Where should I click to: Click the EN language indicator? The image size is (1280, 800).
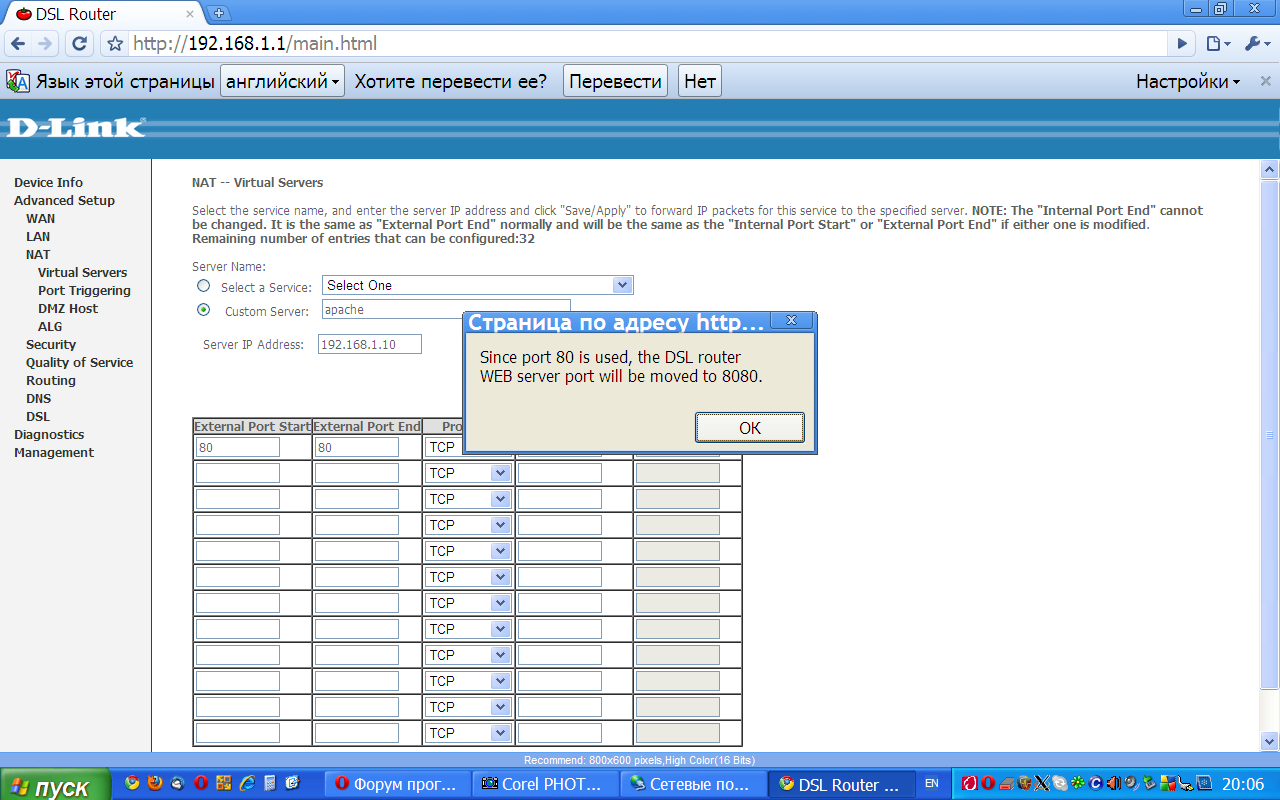click(x=931, y=784)
